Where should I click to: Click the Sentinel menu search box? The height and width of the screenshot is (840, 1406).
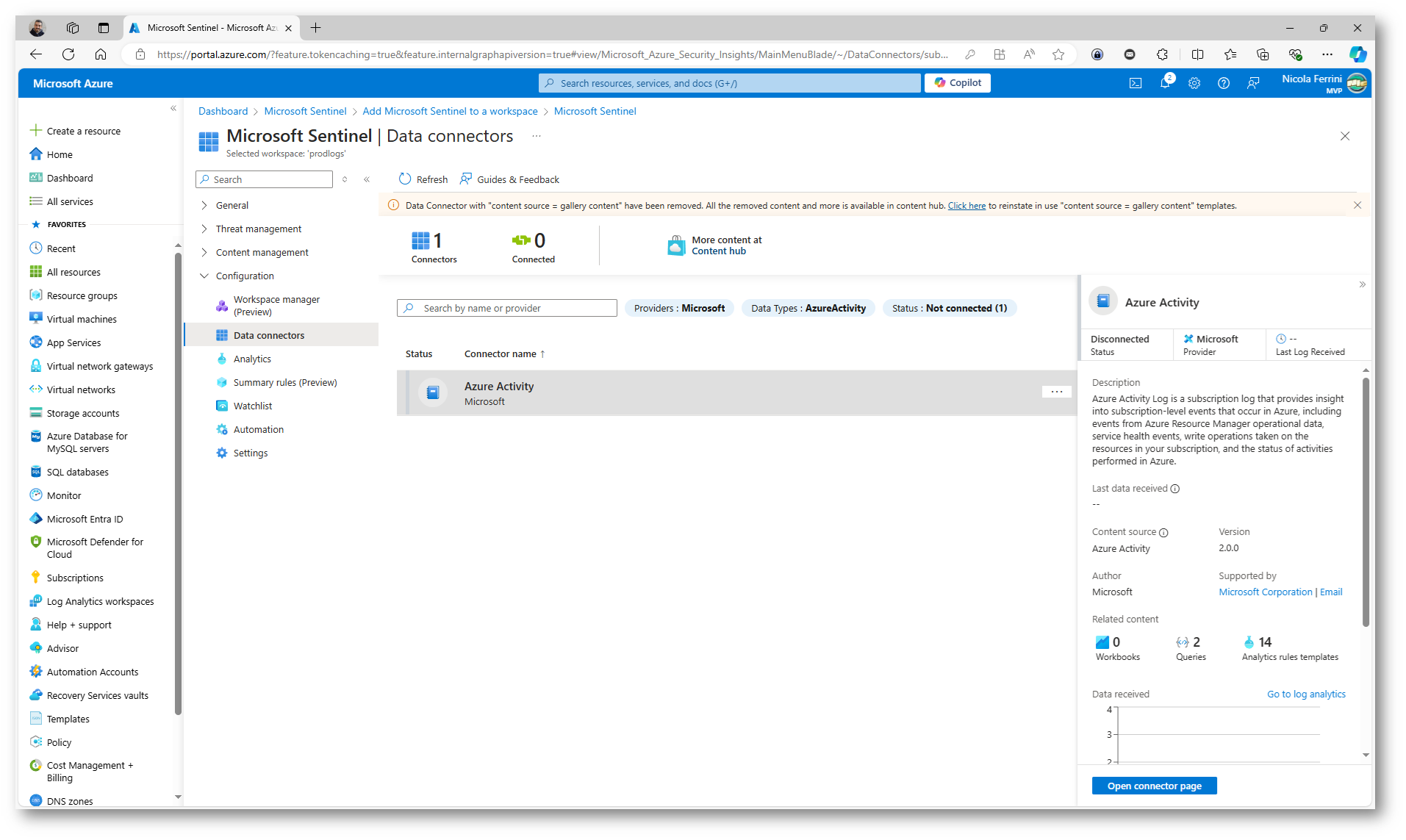pyautogui.click(x=265, y=179)
